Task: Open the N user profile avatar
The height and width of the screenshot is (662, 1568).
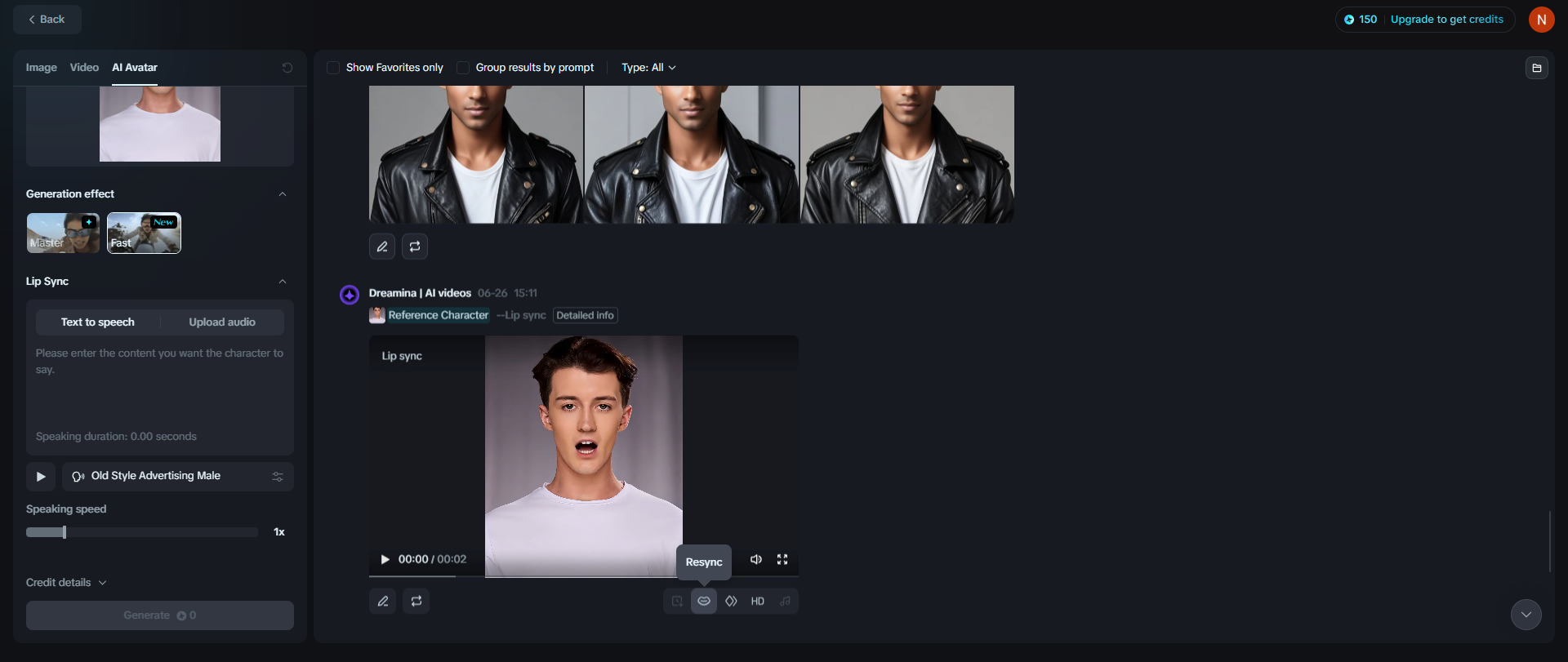Action: point(1541,20)
